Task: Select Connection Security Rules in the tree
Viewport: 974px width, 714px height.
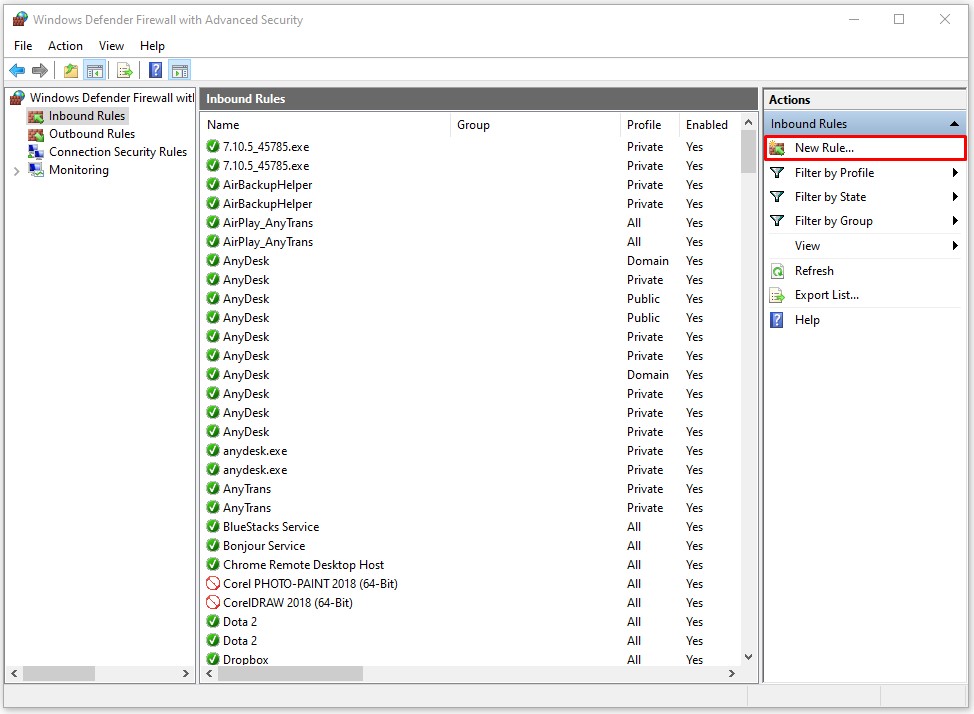Action: tap(118, 152)
